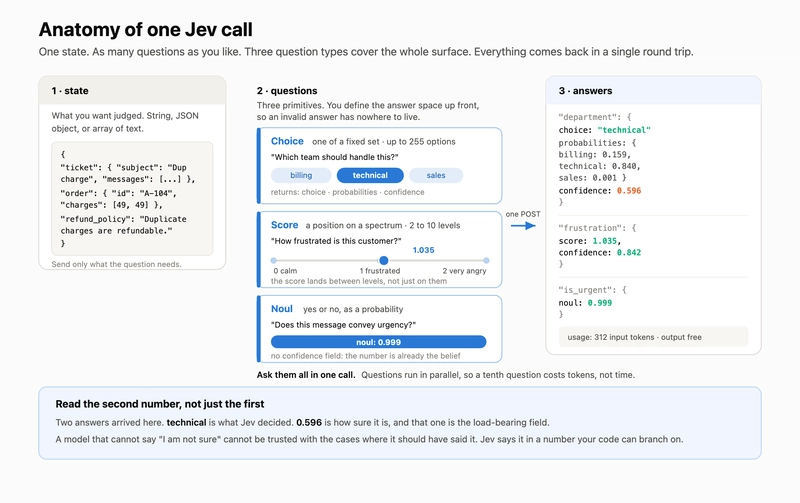The height and width of the screenshot is (503, 800).
Task: Click 'the score lands between levels' note
Action: 359,281
